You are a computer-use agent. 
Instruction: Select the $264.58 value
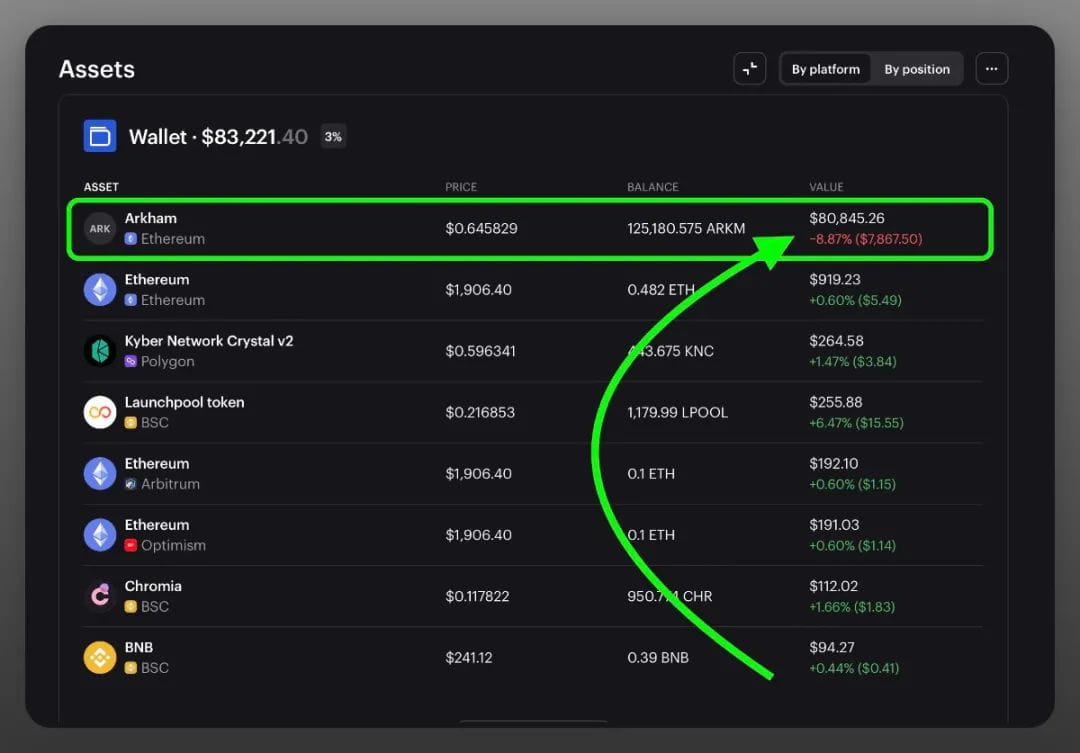tap(836, 341)
